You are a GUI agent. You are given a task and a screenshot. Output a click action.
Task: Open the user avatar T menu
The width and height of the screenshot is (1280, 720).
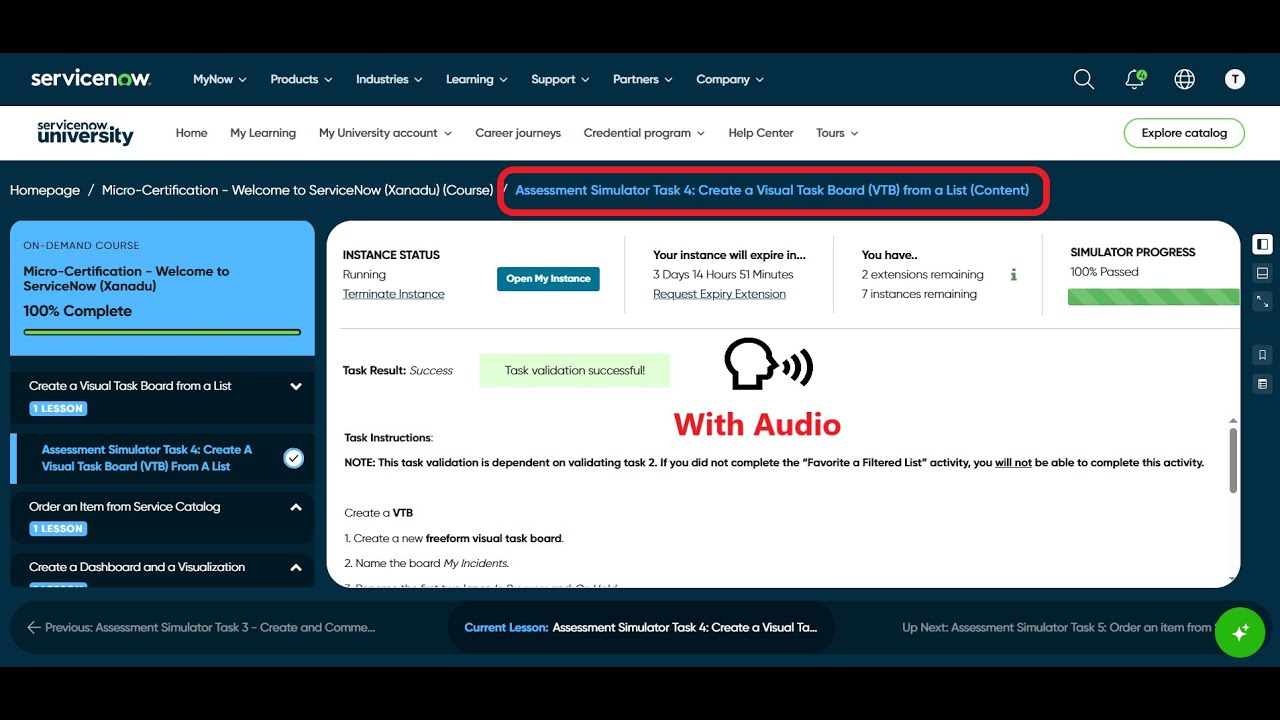click(1235, 79)
